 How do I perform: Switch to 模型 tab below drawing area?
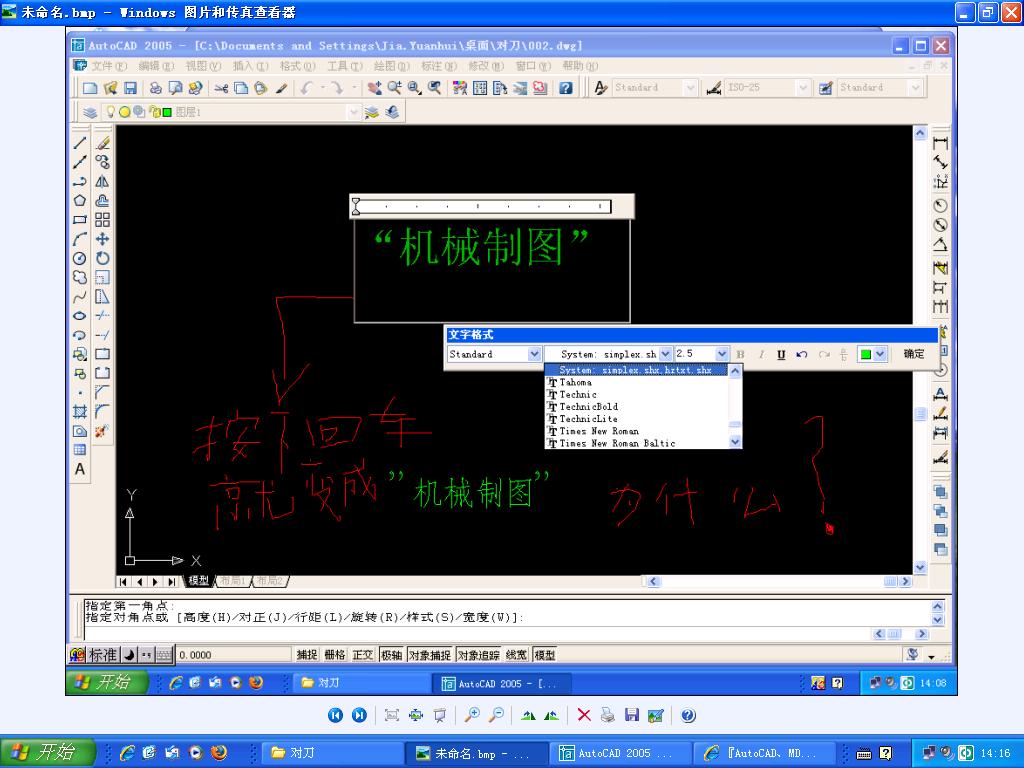[x=199, y=581]
